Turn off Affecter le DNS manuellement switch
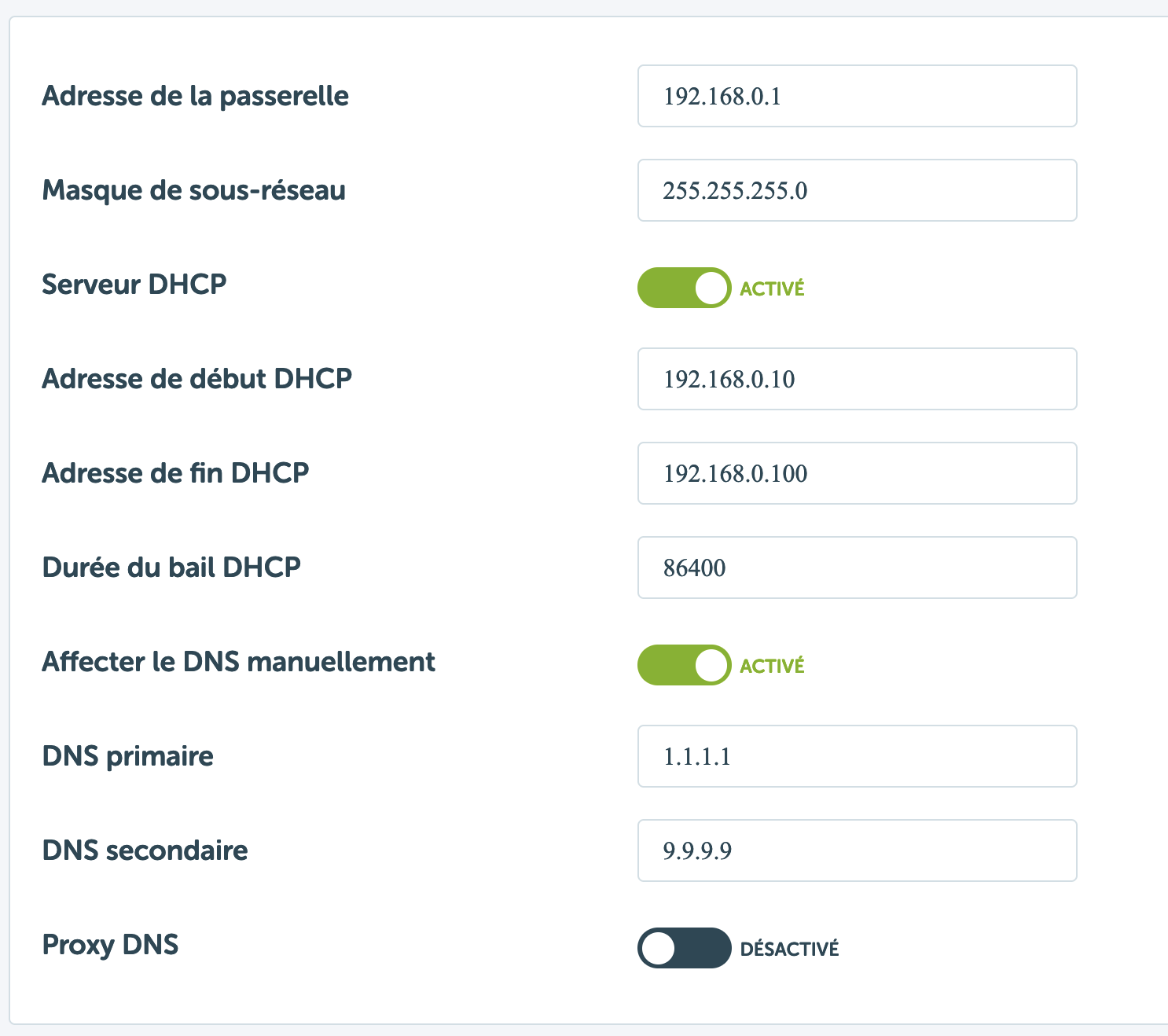The image size is (1168, 1036). click(684, 665)
